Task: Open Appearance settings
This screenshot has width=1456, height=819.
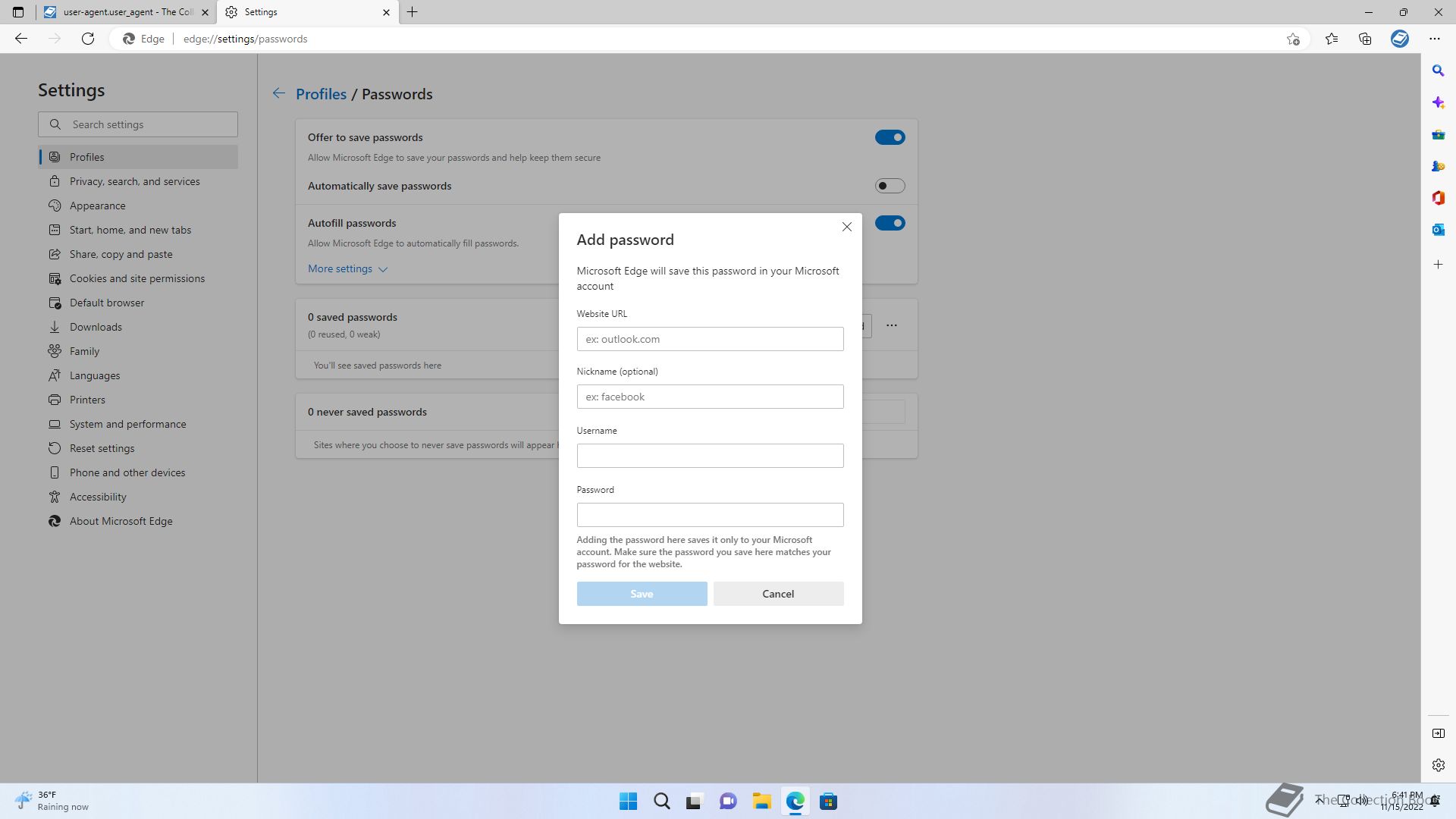Action: click(138, 206)
